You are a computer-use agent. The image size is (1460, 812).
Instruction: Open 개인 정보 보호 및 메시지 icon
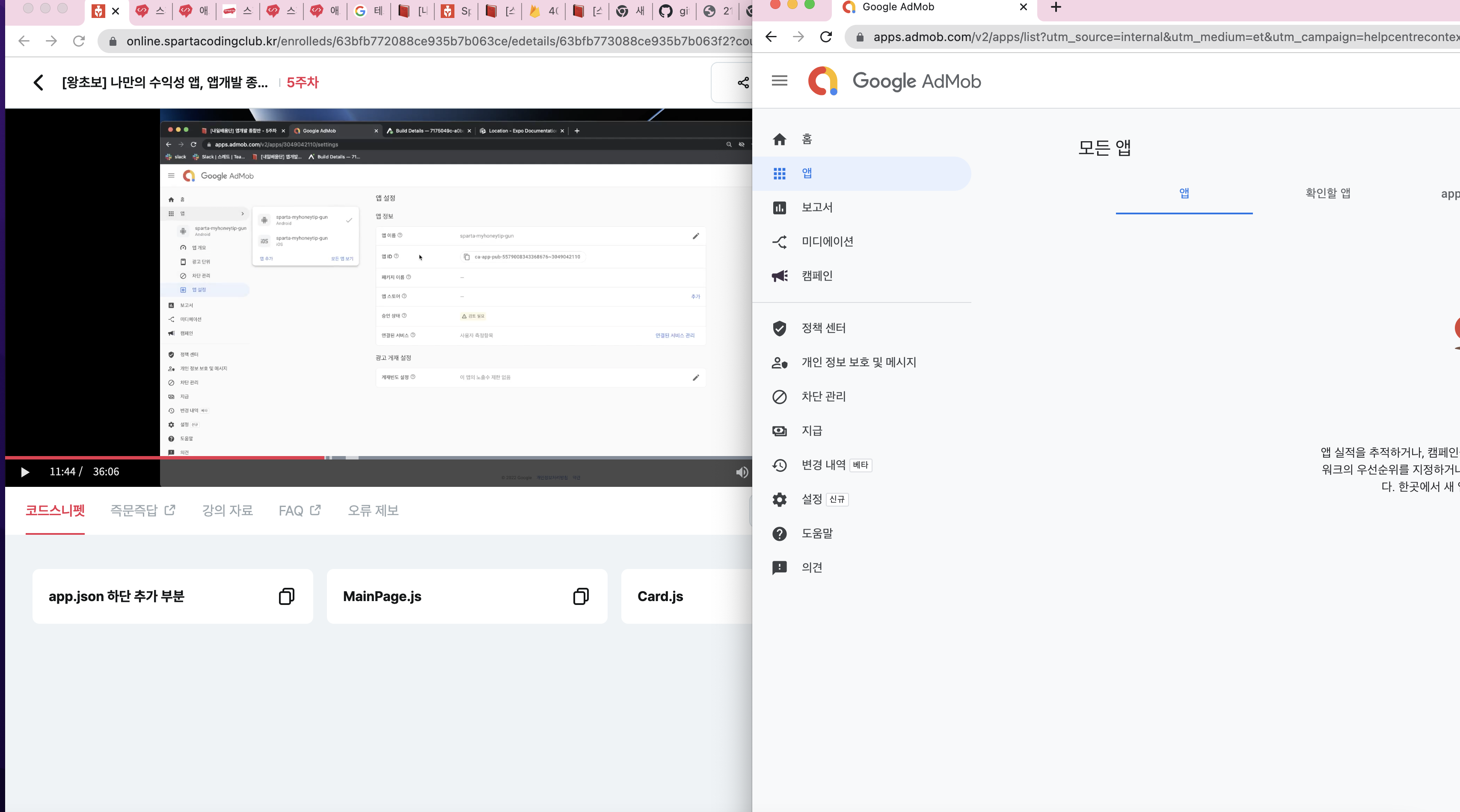click(x=779, y=363)
